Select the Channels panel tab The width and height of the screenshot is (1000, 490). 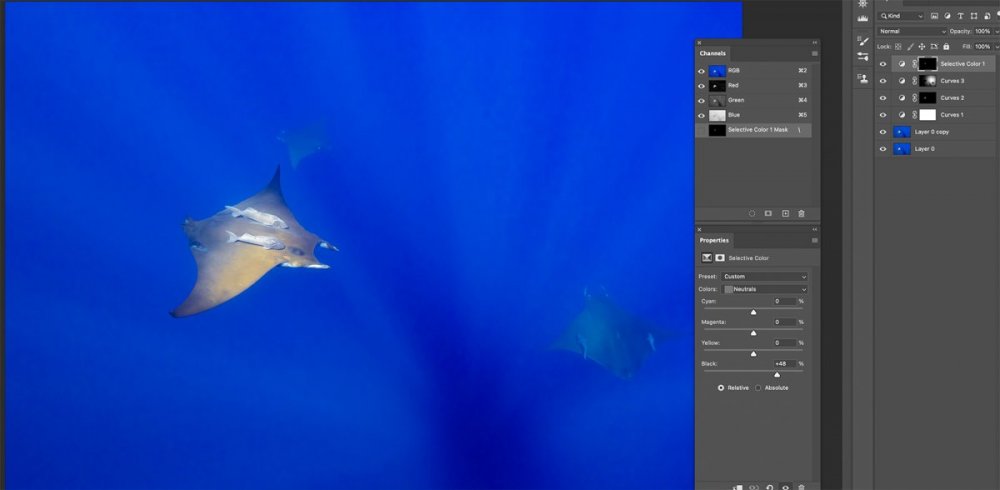712,54
